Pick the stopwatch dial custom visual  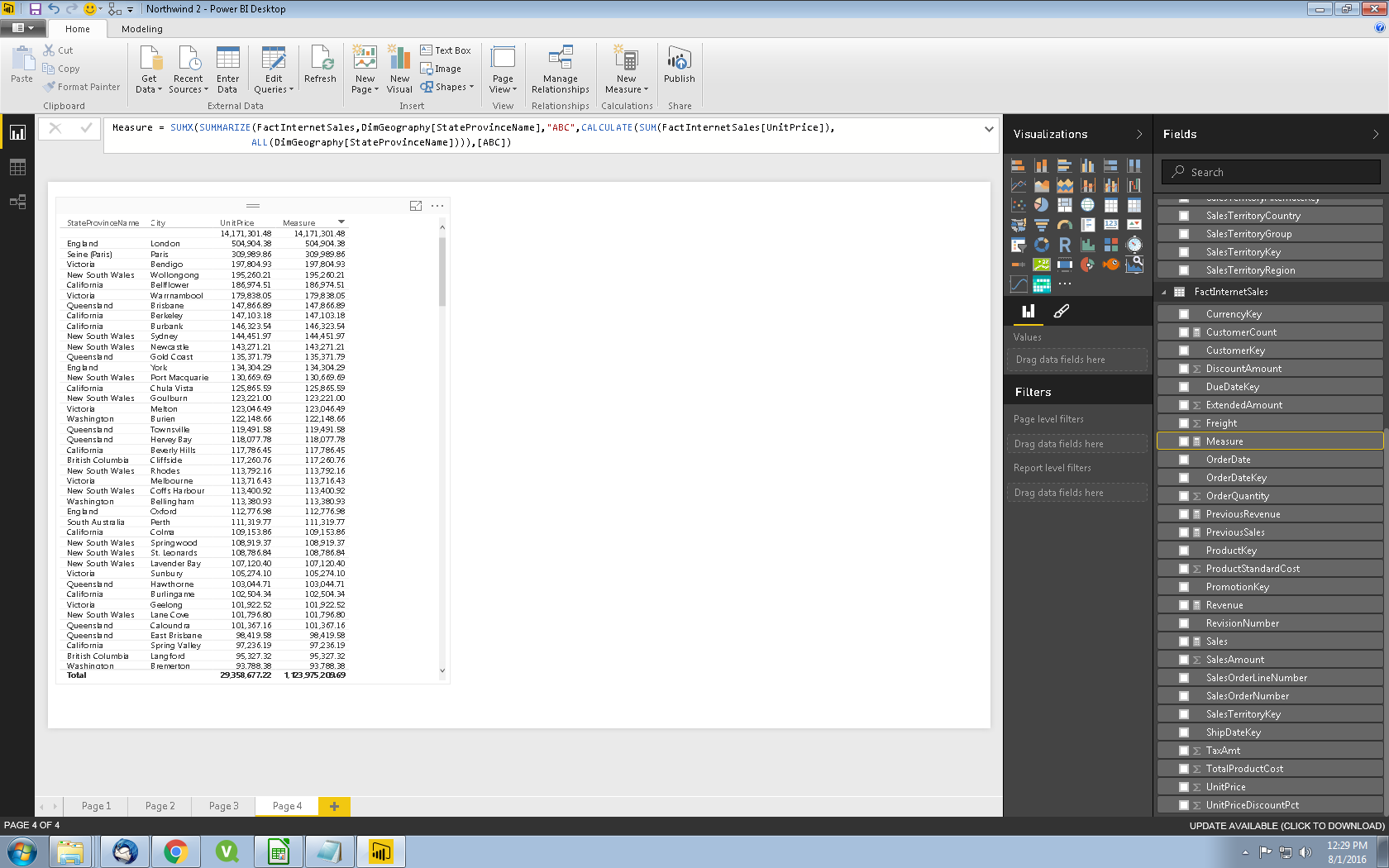click(1134, 245)
